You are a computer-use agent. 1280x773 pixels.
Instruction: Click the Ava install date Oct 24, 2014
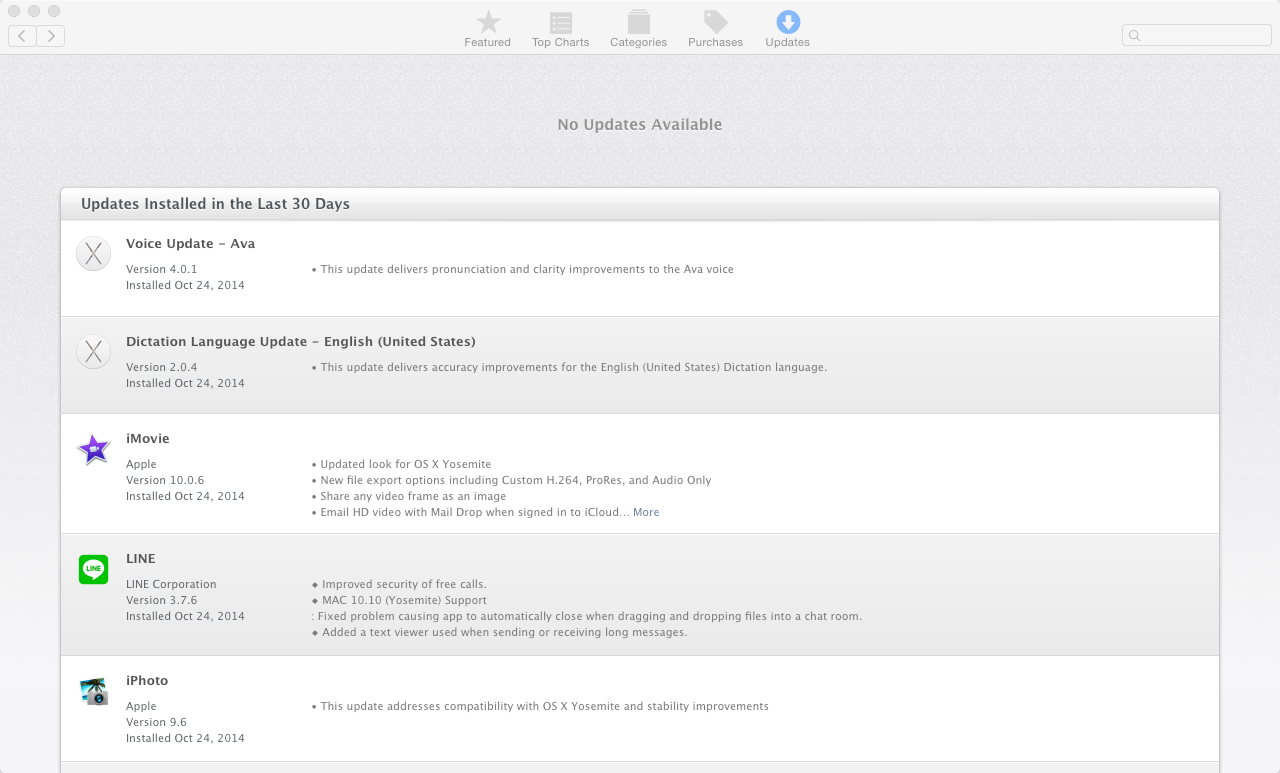[x=185, y=285]
